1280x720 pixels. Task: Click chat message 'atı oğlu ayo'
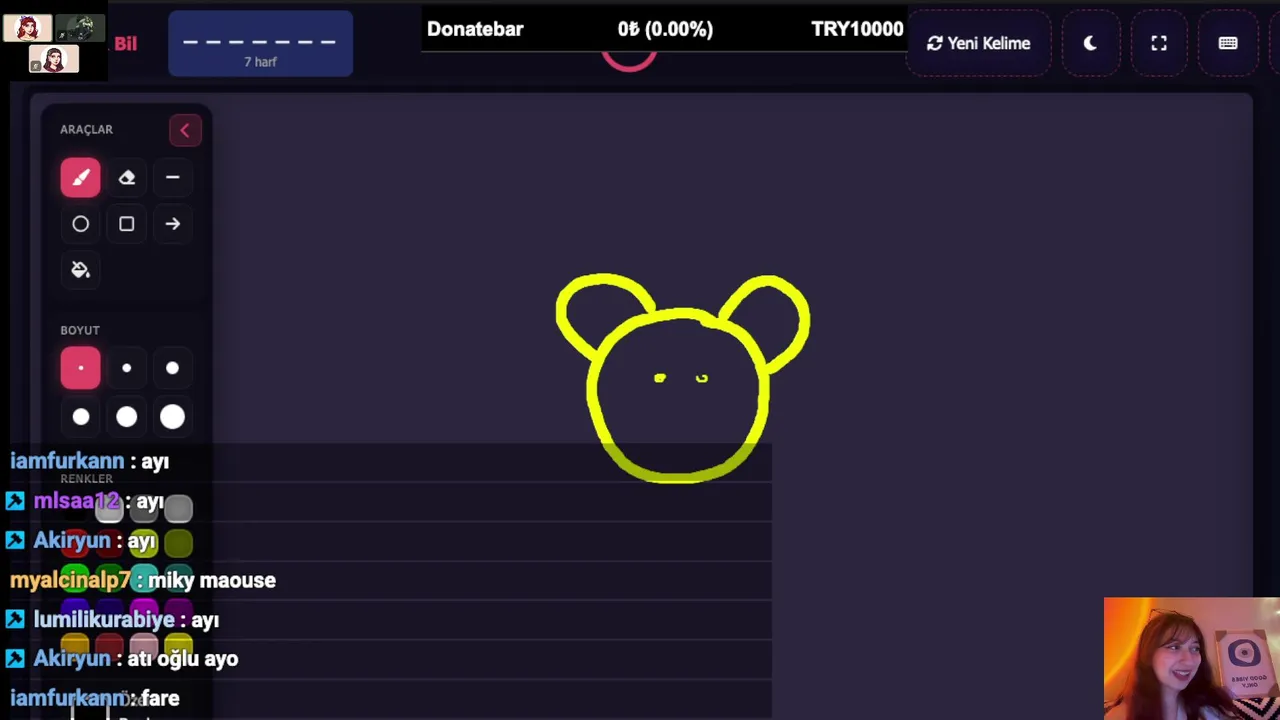(182, 659)
